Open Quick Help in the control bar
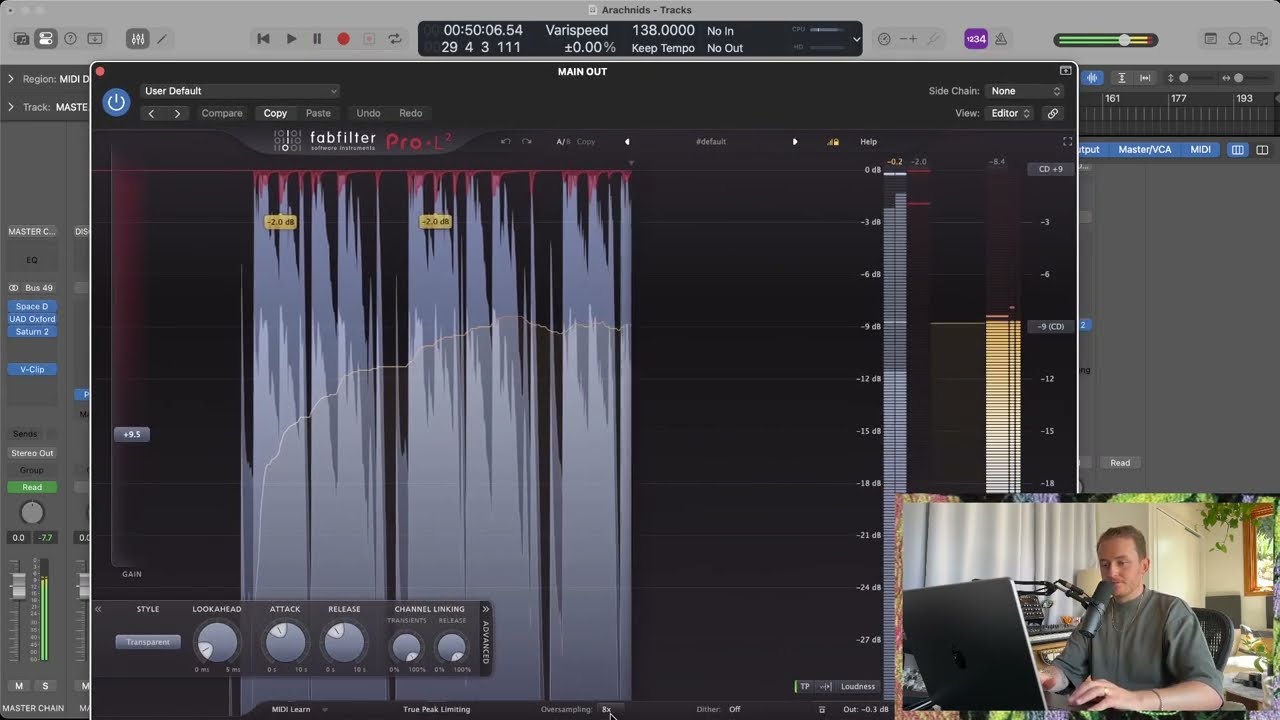The height and width of the screenshot is (720, 1280). pyautogui.click(x=70, y=39)
